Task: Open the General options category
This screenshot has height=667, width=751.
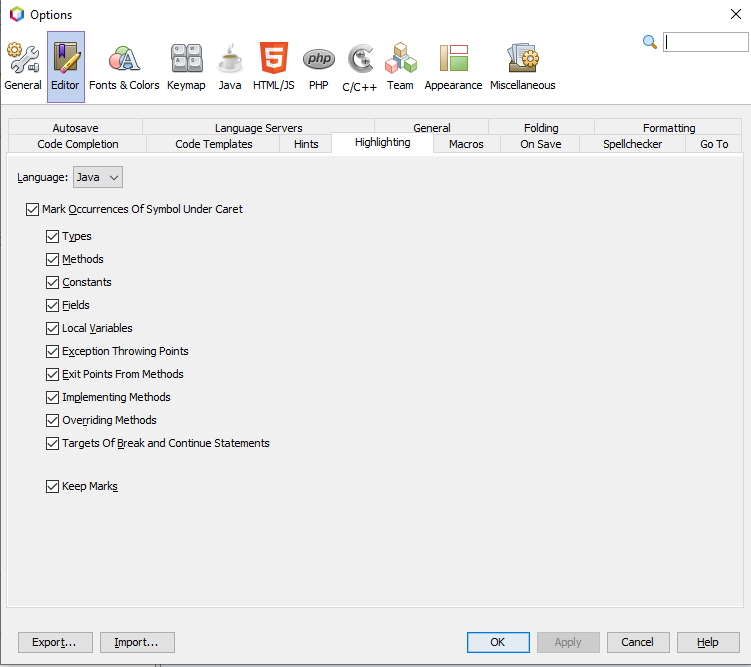Action: pyautogui.click(x=22, y=66)
